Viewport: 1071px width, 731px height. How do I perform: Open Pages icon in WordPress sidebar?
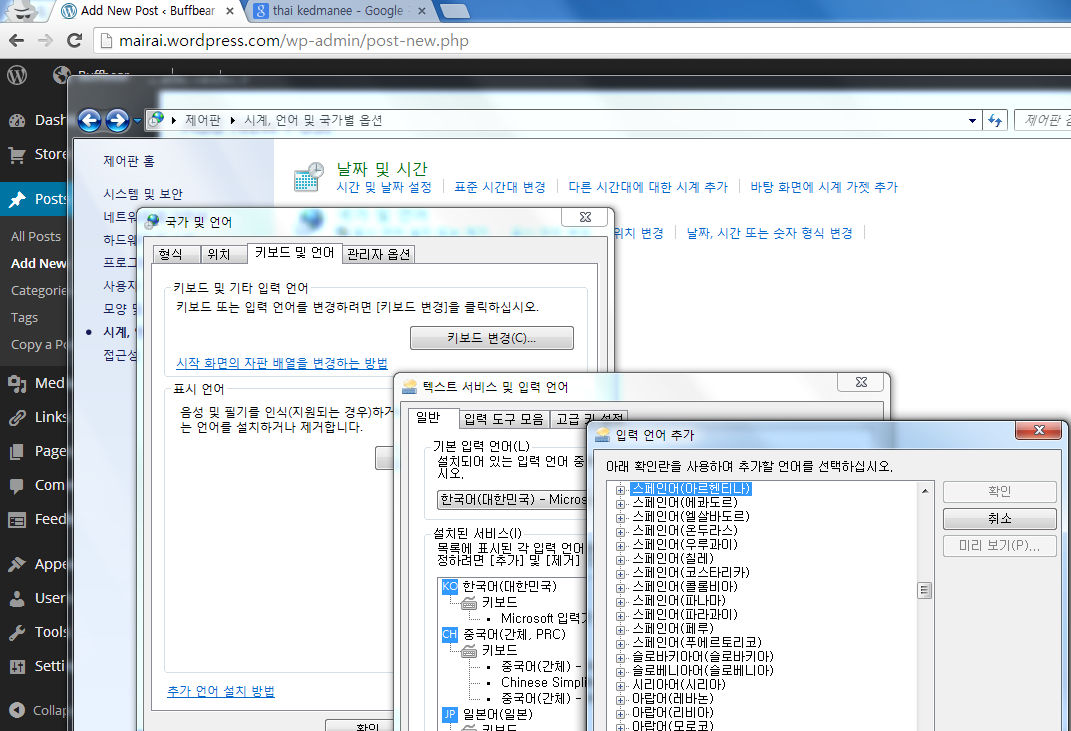tap(17, 452)
